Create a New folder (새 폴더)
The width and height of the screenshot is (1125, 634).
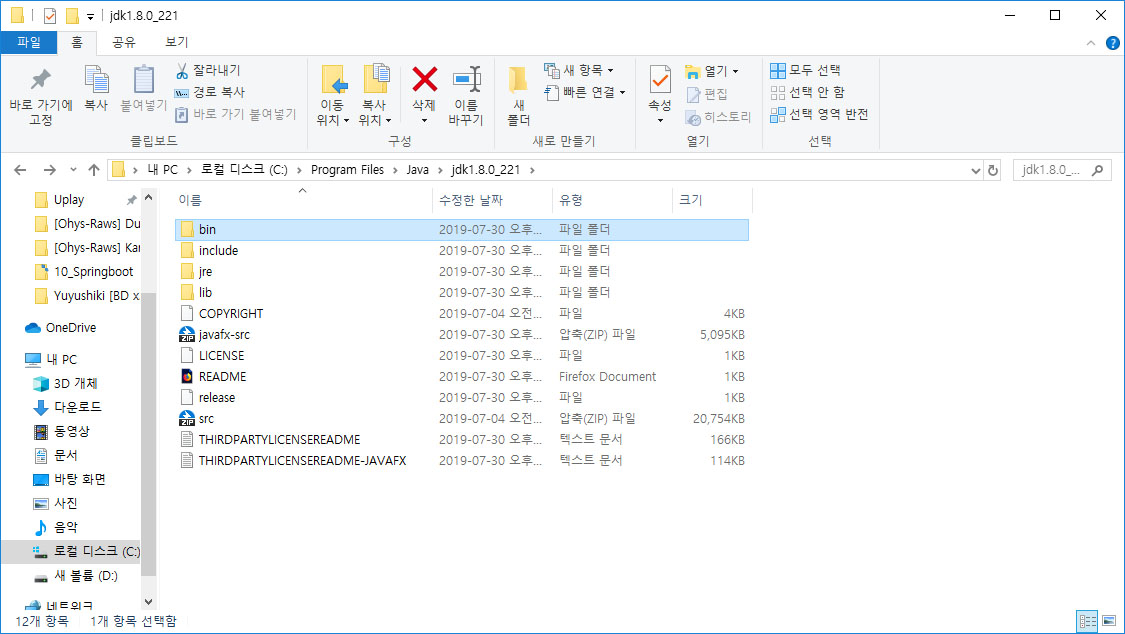[519, 96]
